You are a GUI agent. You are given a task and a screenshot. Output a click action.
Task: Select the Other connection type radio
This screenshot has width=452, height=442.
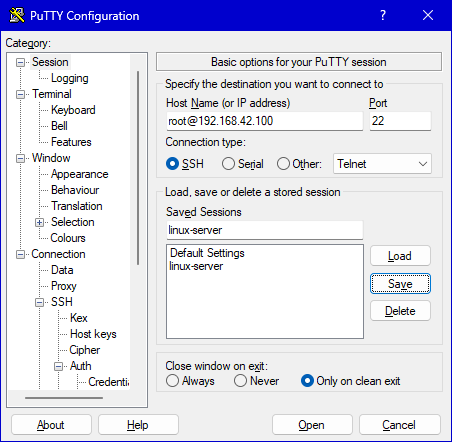tap(283, 164)
